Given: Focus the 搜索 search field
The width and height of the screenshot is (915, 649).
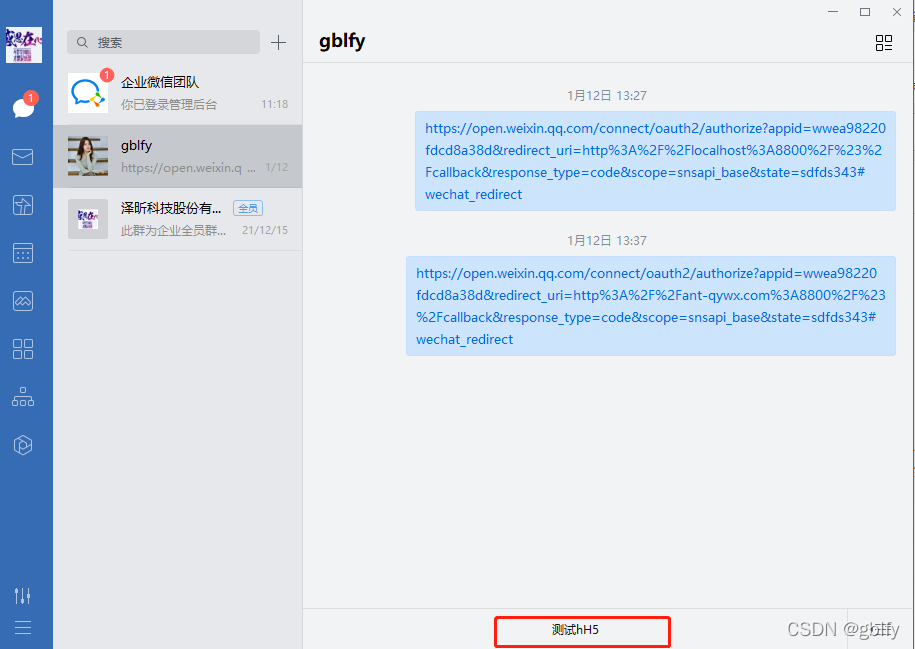Looking at the screenshot, I should tap(163, 43).
